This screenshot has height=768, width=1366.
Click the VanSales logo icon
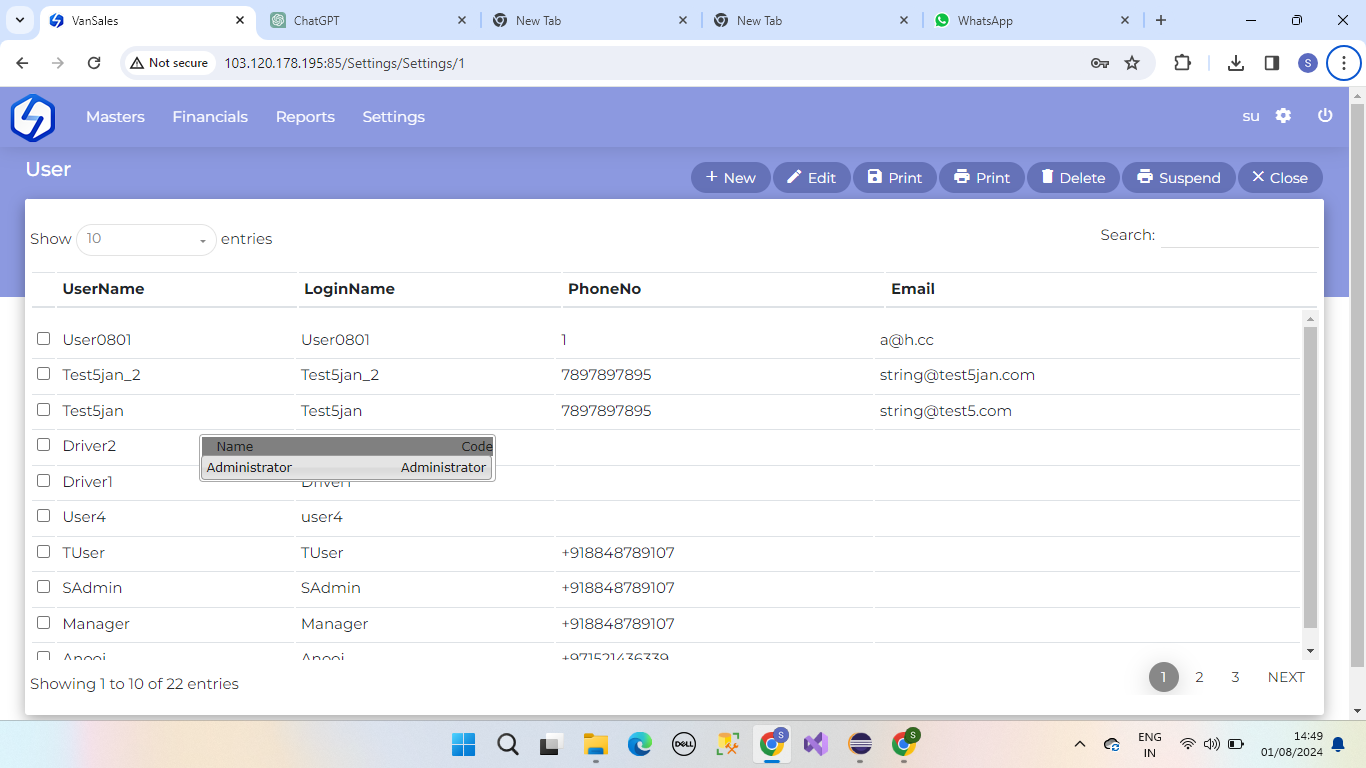[x=33, y=117]
